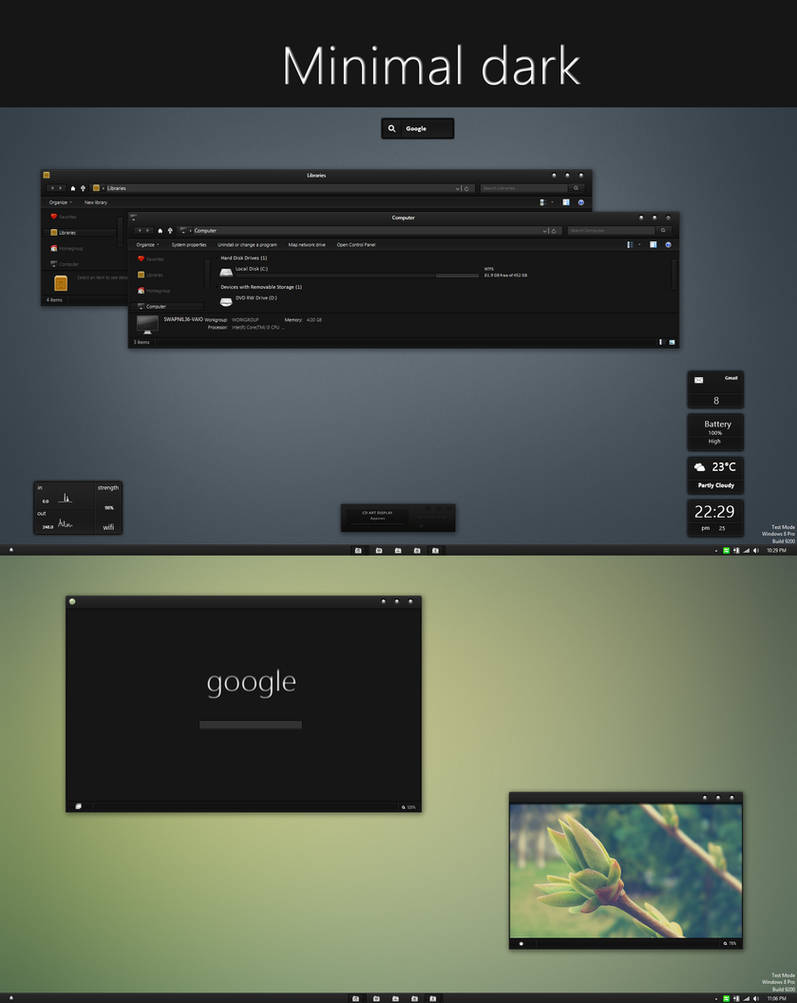The image size is (797, 1003).
Task: Open the Gmail widget
Action: pos(715,390)
